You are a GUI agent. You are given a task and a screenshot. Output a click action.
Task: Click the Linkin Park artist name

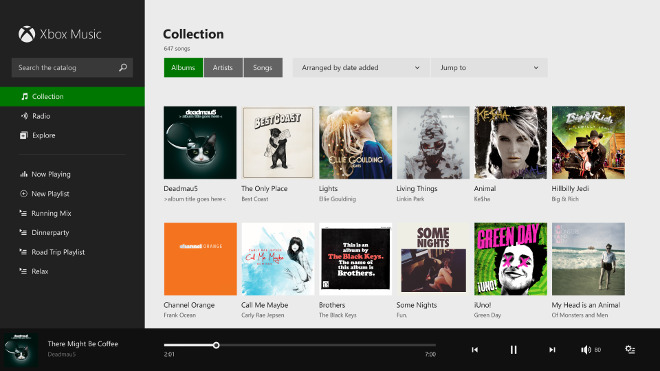click(410, 199)
